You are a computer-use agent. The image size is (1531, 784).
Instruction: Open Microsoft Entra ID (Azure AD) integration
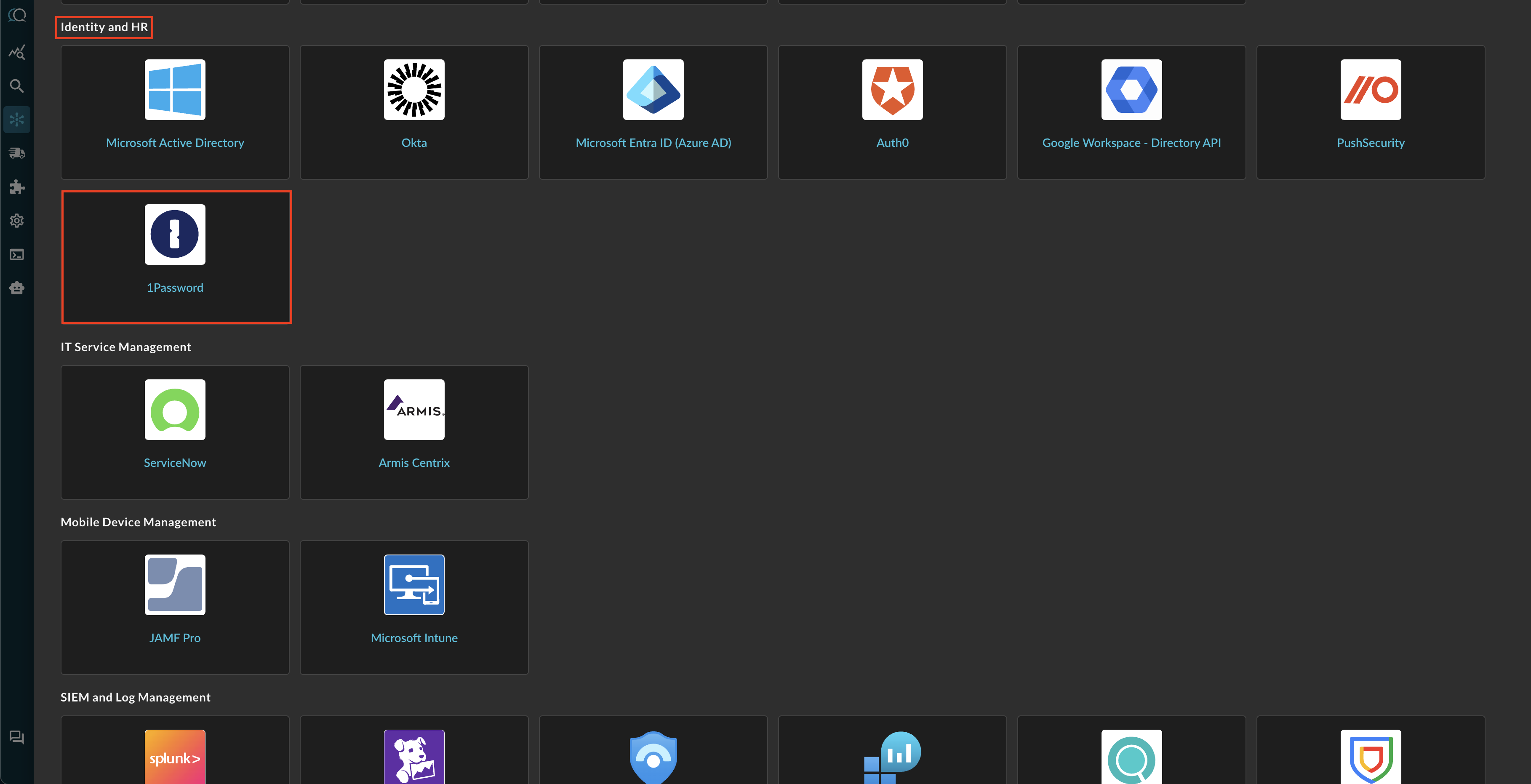coord(653,112)
